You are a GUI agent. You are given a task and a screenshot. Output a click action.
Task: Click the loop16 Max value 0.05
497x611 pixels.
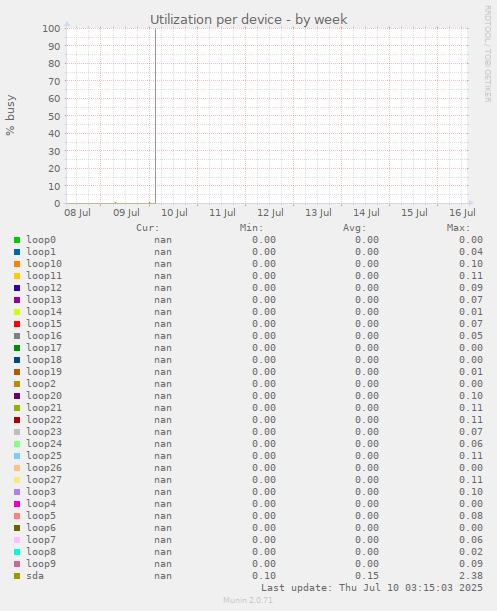[471, 336]
